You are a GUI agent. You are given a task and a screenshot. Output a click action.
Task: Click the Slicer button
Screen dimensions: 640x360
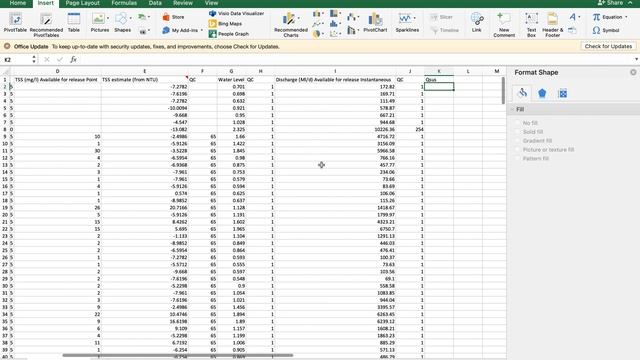442,17
